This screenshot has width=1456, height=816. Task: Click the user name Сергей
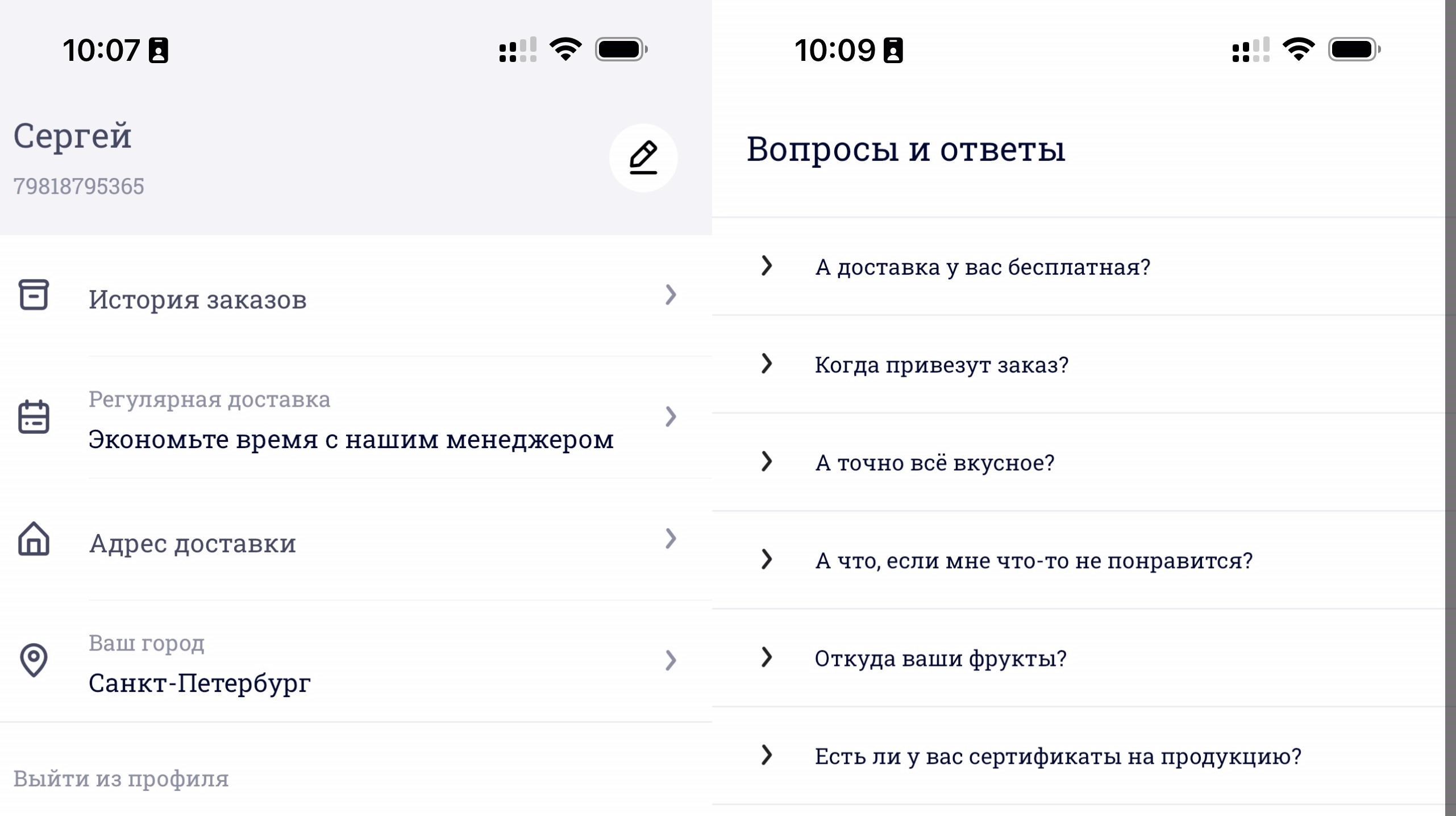[72, 136]
